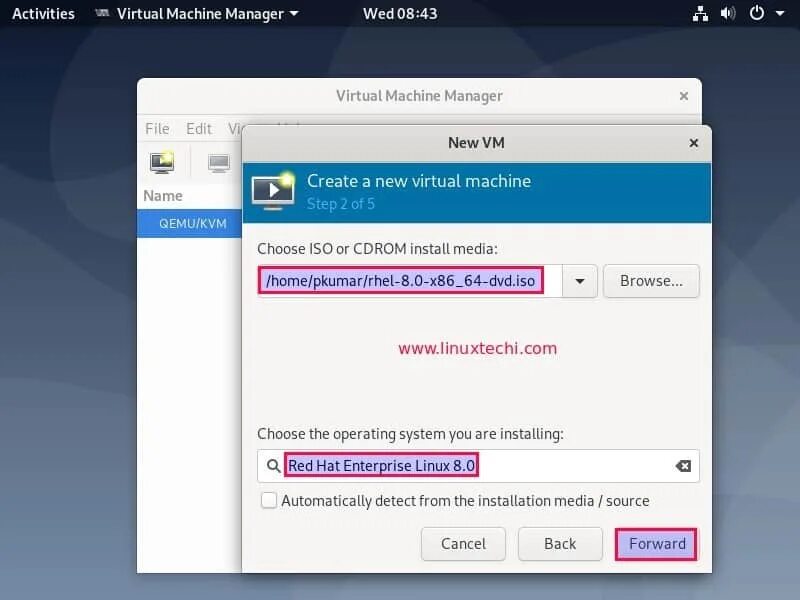Open the Edit menu in Virtual Machine Manager
Image resolution: width=800 pixels, height=600 pixels.
pos(198,129)
